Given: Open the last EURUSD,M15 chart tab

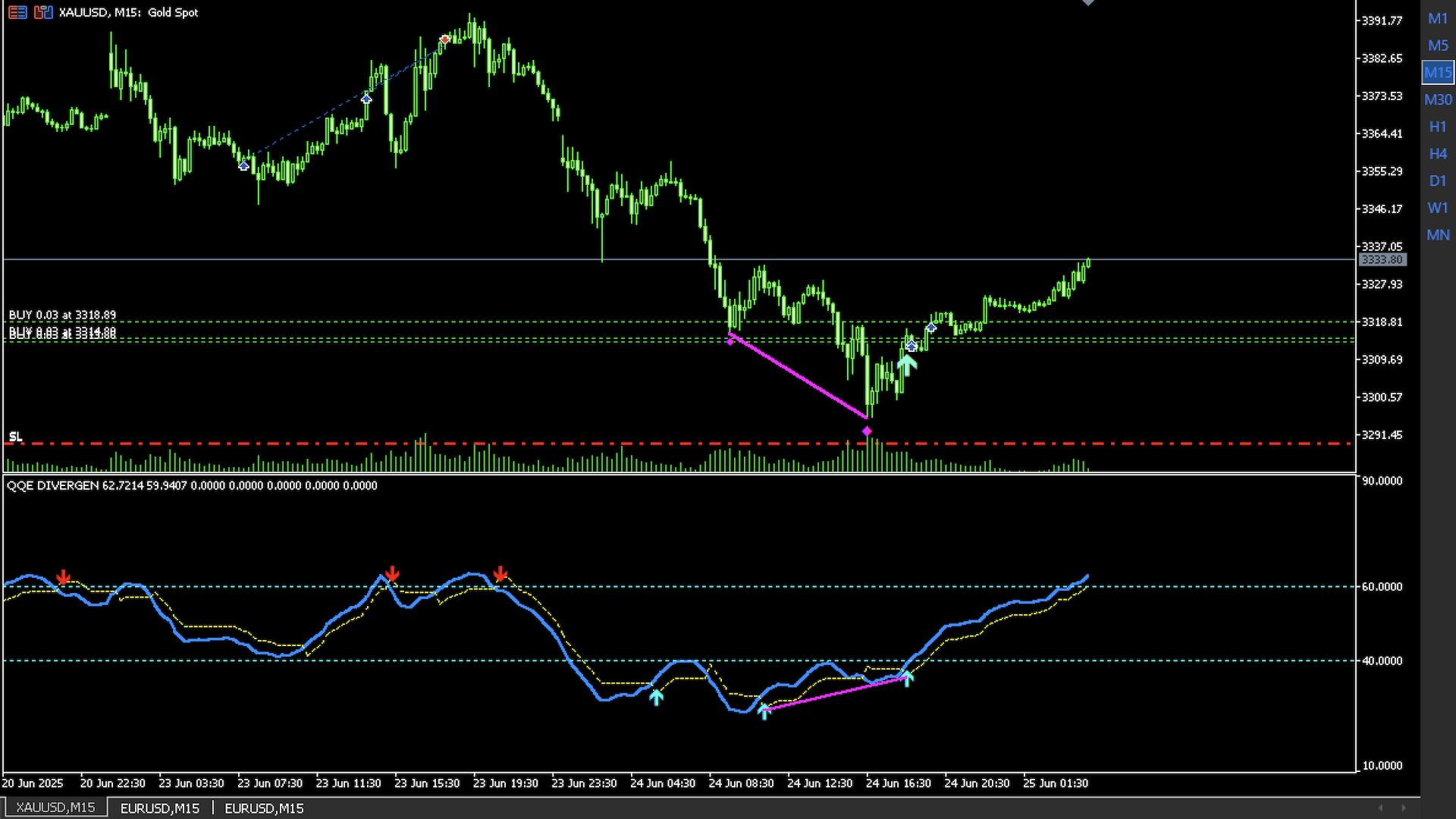Looking at the screenshot, I should 264,808.
